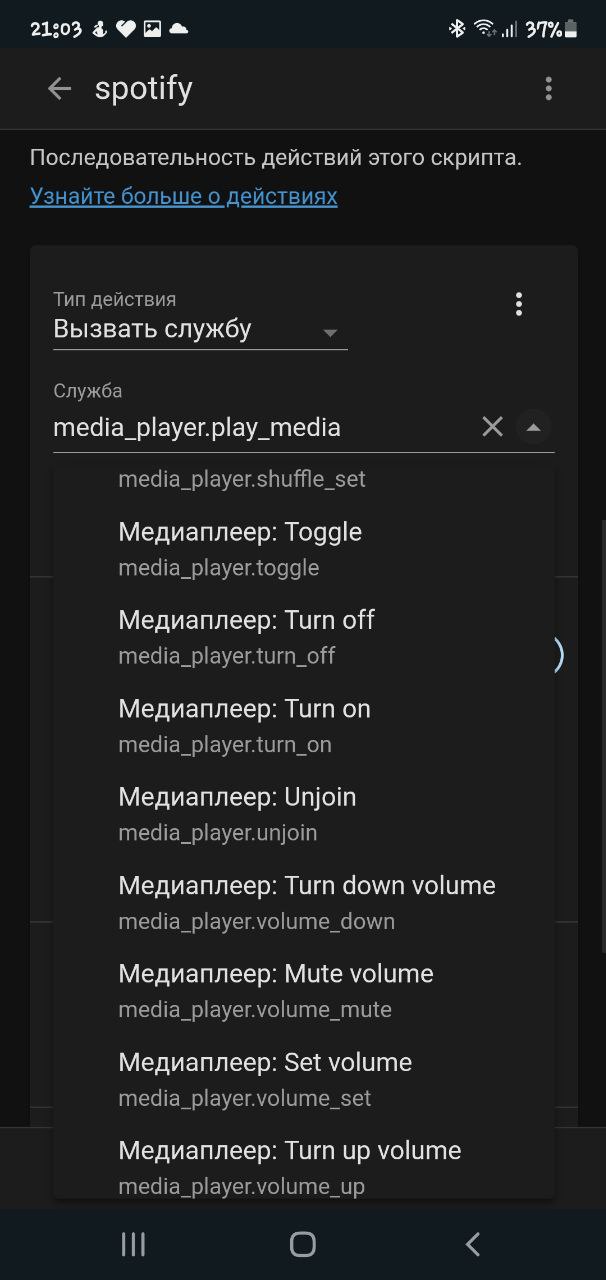Choose 'Медиаплеер: Mute volume' service
Image resolution: width=606 pixels, height=1280 pixels.
(x=304, y=990)
